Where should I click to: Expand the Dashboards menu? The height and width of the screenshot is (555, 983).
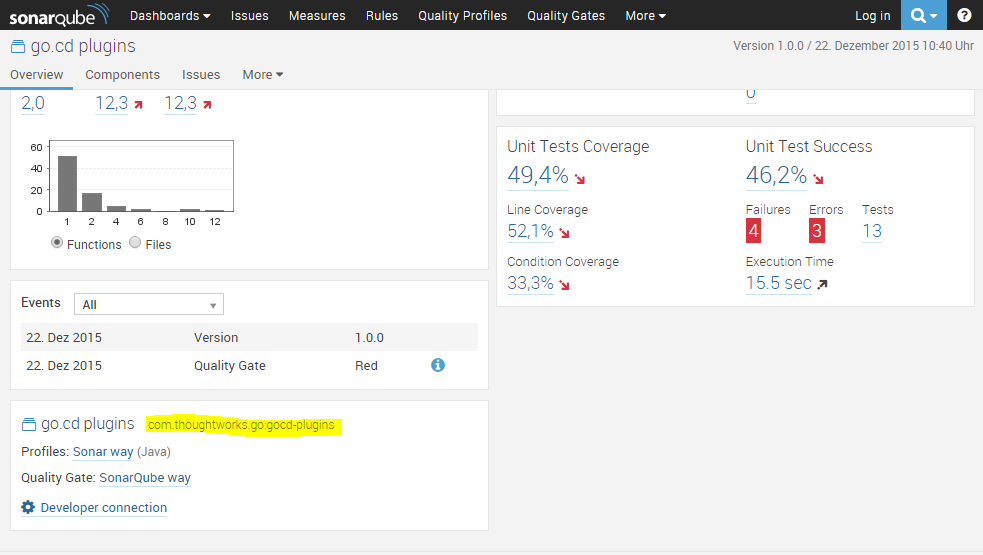pos(170,16)
